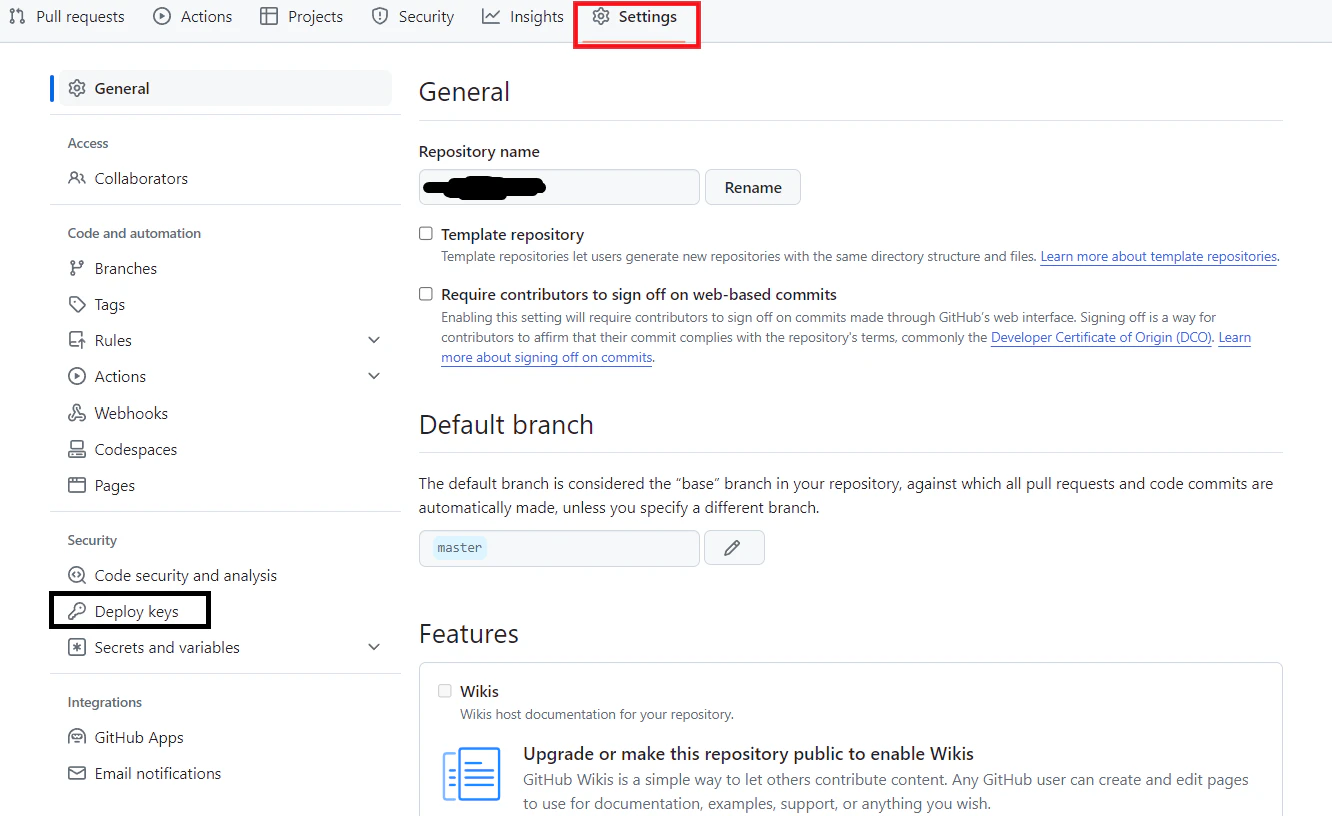Screen dimensions: 1332x816
Task: Click the Actions play icon in sidebar
Action: (x=77, y=376)
